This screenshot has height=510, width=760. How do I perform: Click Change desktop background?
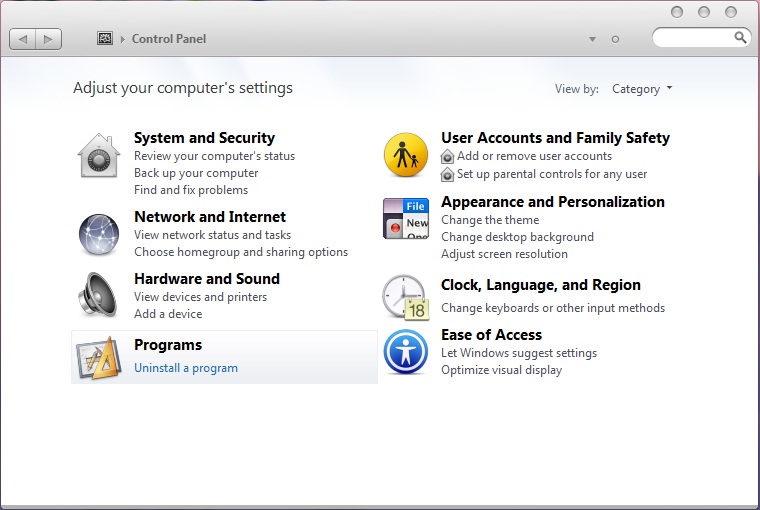coord(517,237)
